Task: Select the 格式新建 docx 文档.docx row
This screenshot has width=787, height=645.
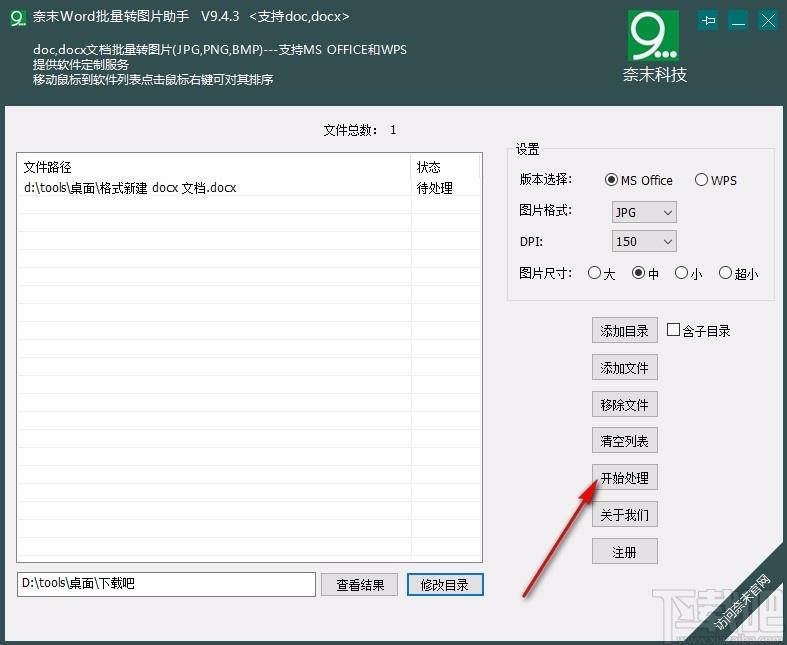Action: click(x=249, y=187)
